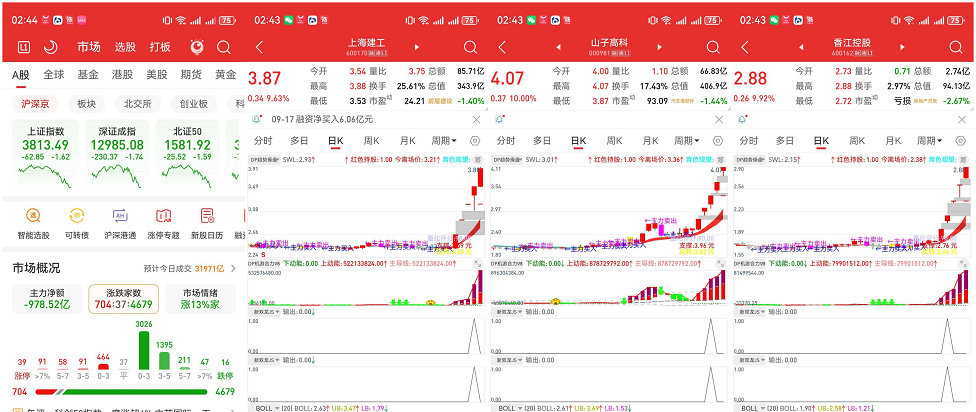This screenshot has height=412, width=976.
Task: Switch 上海建工 chart to 分时
Action: pos(263,141)
